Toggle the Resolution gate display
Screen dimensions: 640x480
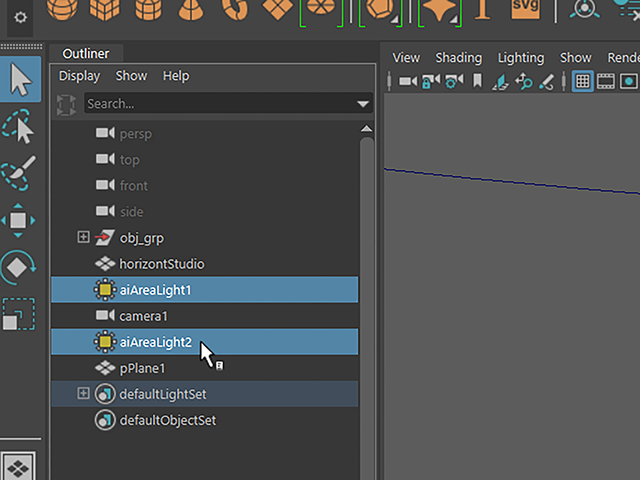click(x=629, y=82)
